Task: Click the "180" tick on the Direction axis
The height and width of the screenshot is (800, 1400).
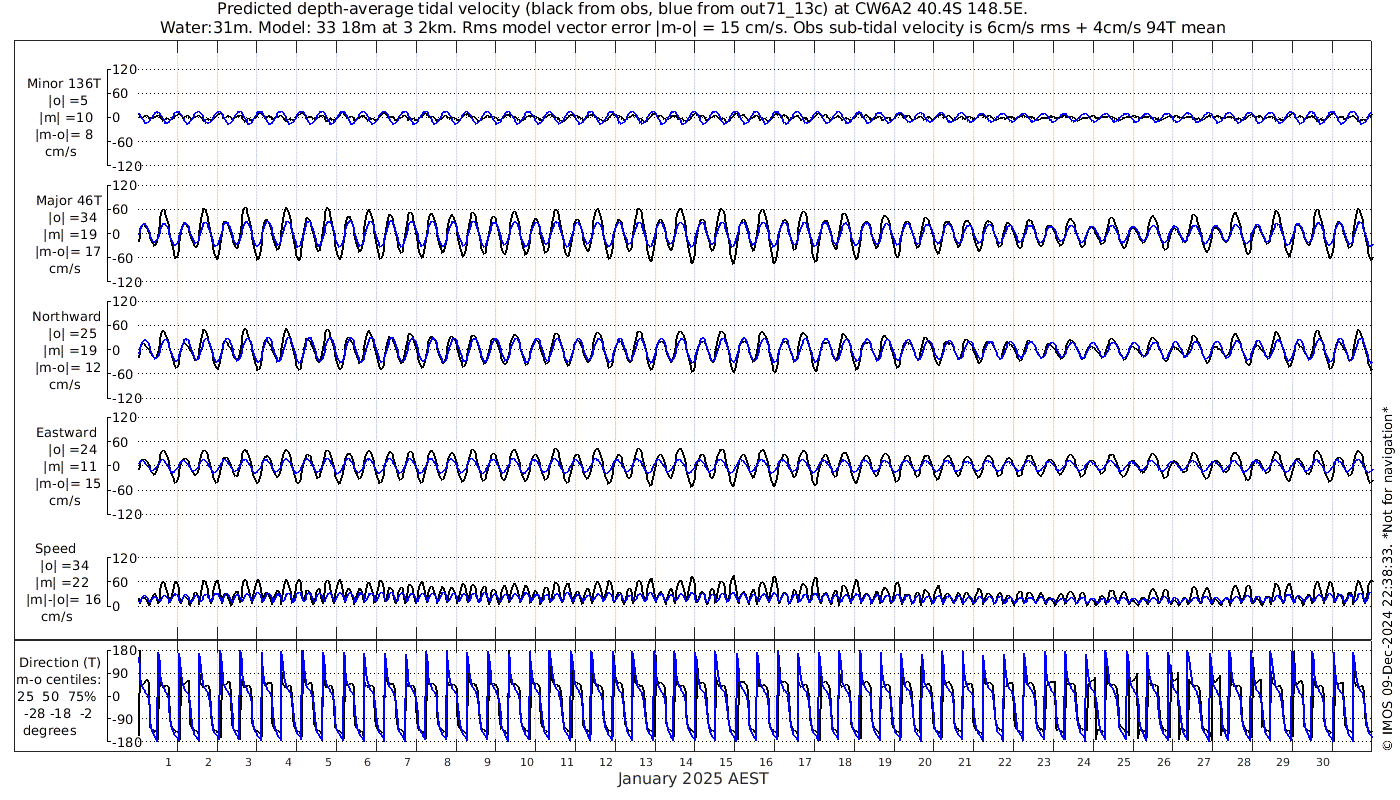Action: tap(125, 651)
